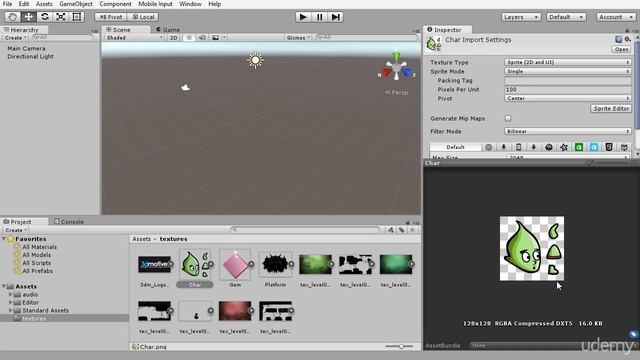640x360 pixels.
Task: Open the Window menu
Action: (x=190, y=4)
